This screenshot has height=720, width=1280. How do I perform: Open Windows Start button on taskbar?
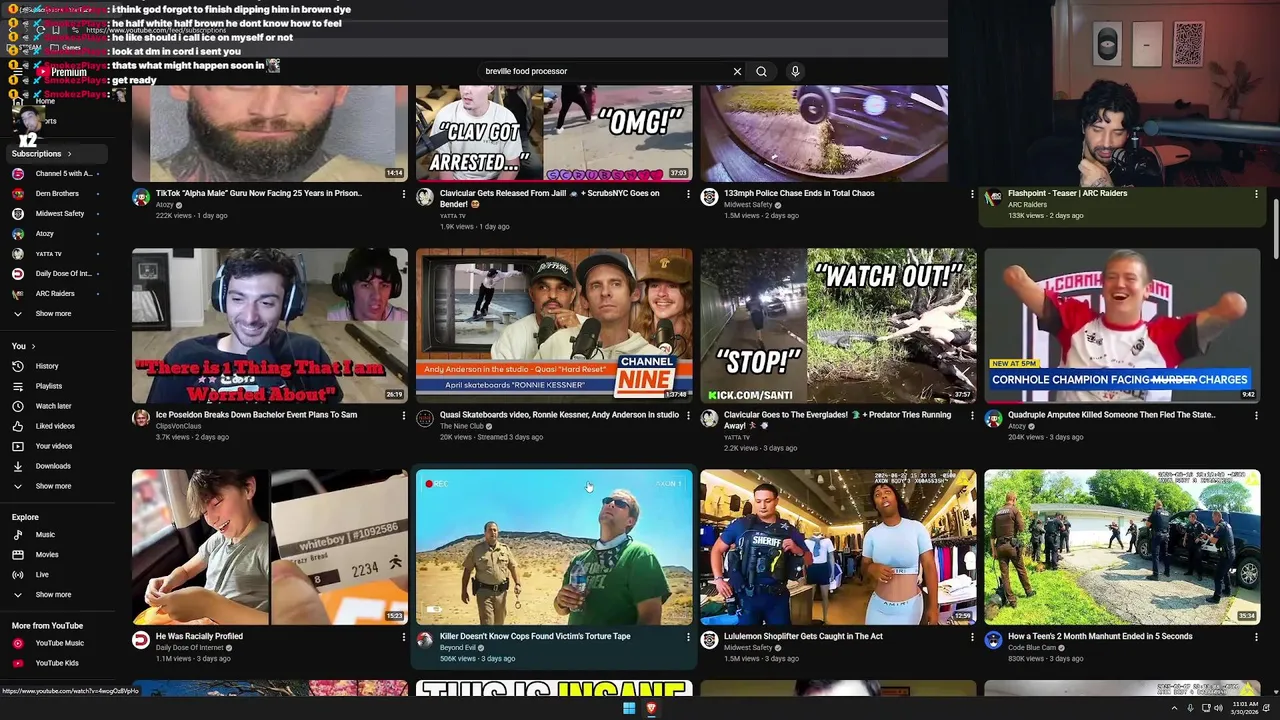(x=629, y=708)
